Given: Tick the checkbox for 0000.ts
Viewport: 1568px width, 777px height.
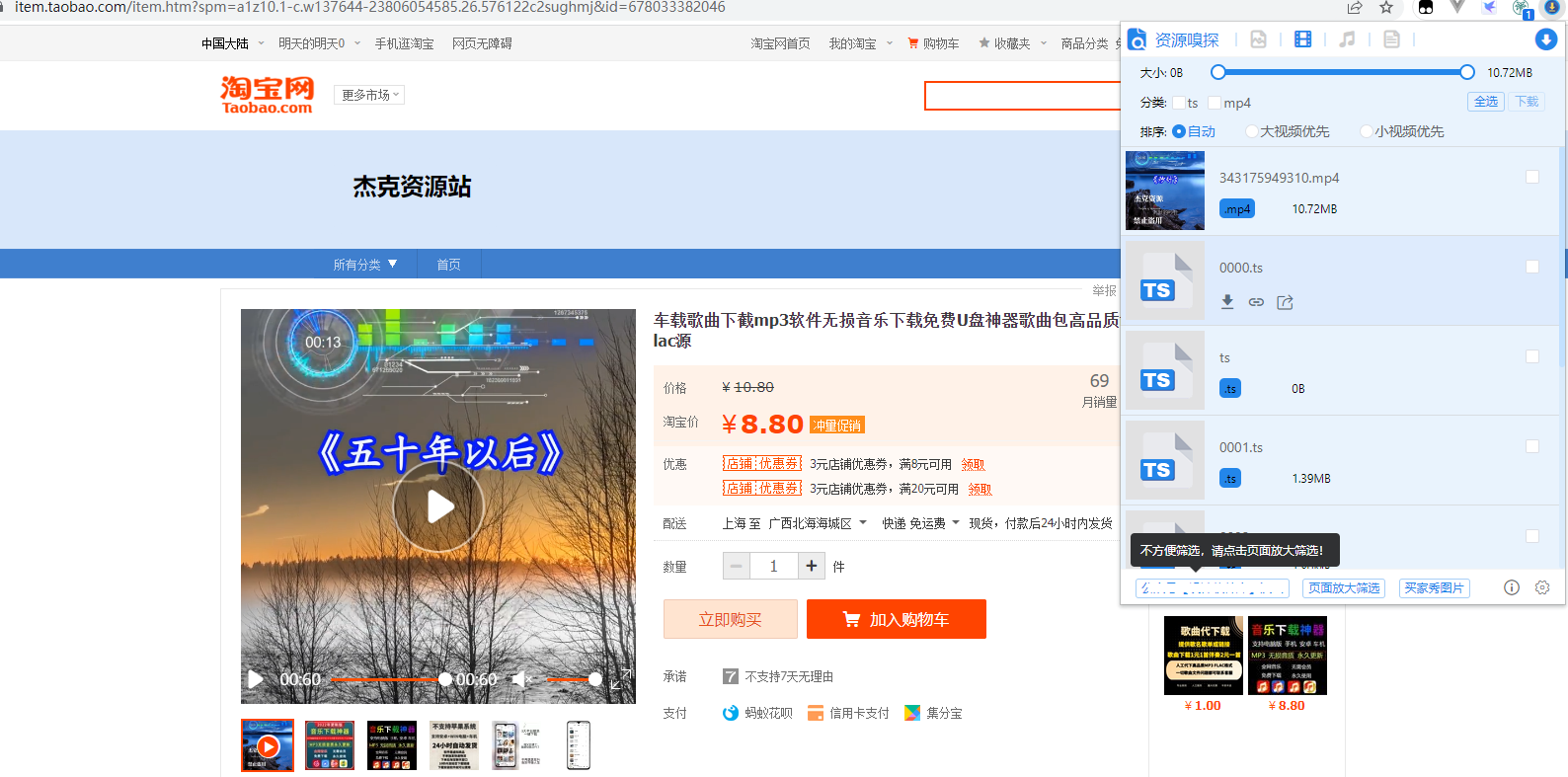Looking at the screenshot, I should 1532,267.
